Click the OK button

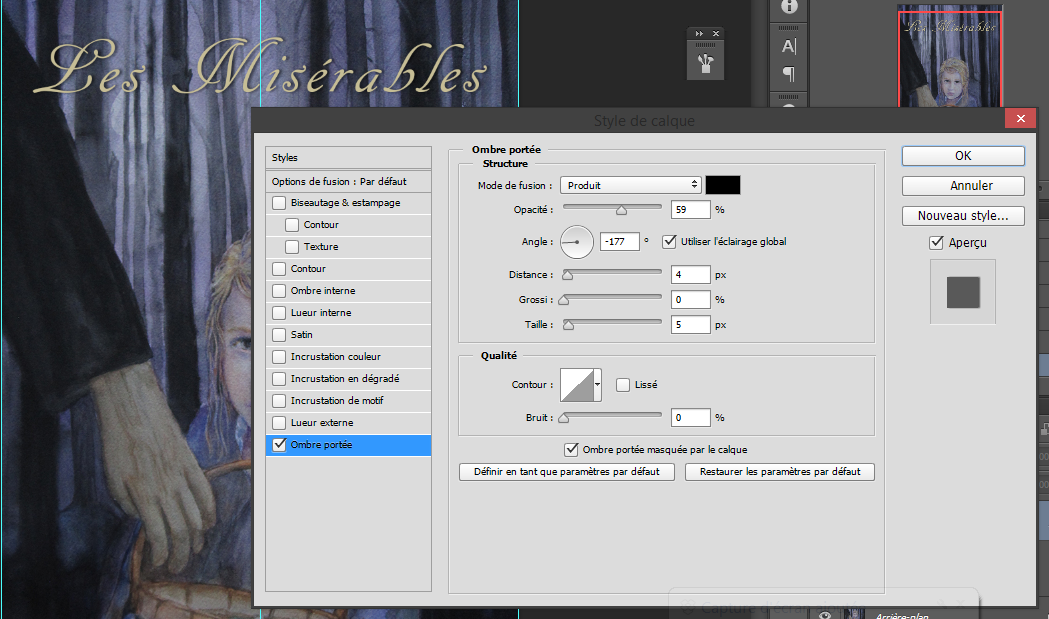coord(962,156)
